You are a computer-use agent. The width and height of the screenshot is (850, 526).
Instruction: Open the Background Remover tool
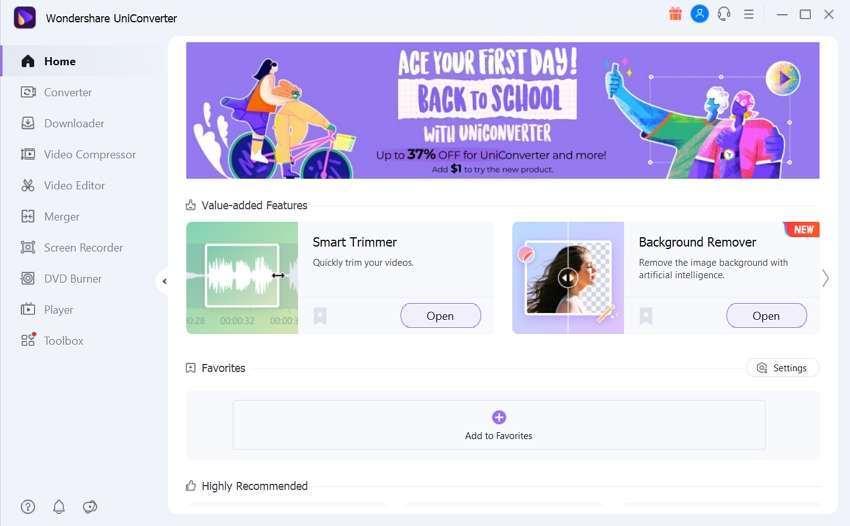click(766, 316)
